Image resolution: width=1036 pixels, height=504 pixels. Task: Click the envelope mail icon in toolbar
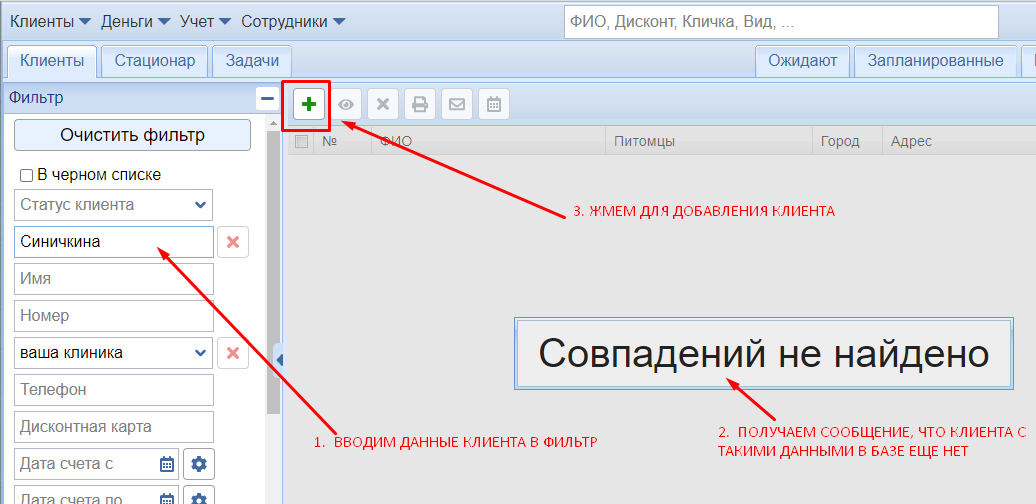point(457,104)
